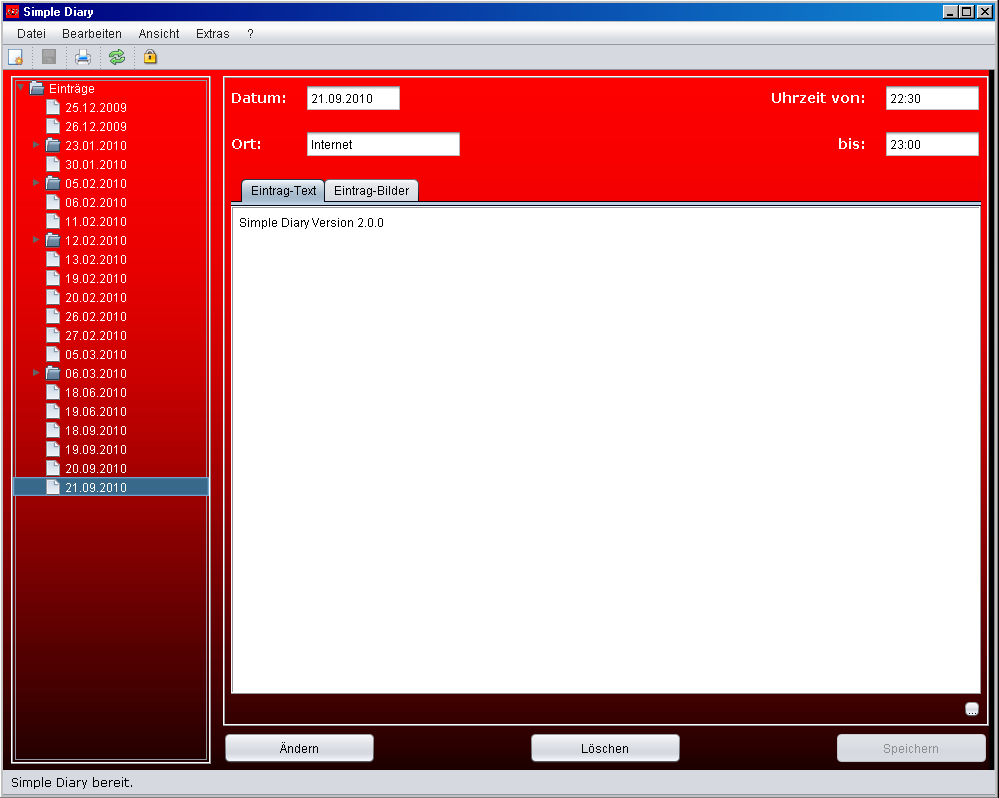Click the bis time field 23:00
The image size is (999, 798).
932,145
